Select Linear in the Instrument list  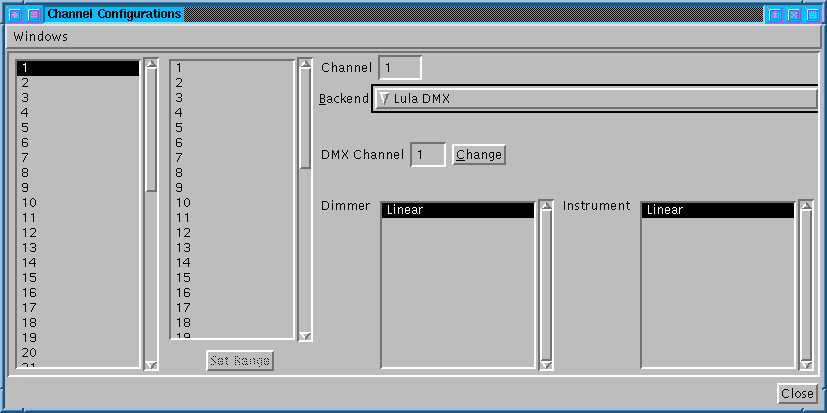(x=717, y=211)
